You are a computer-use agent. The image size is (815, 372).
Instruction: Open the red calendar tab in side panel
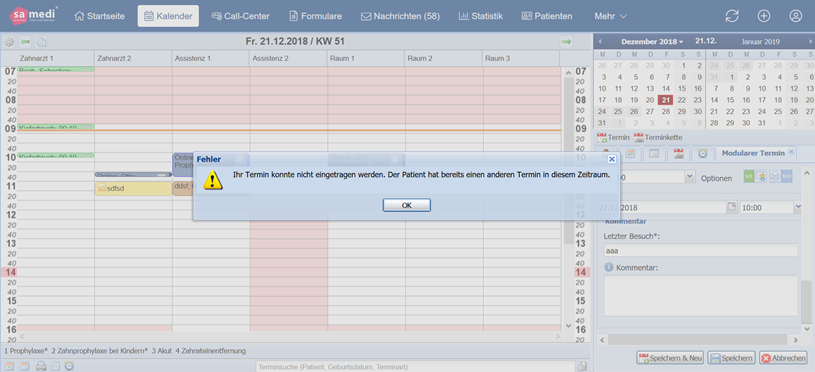(678, 153)
